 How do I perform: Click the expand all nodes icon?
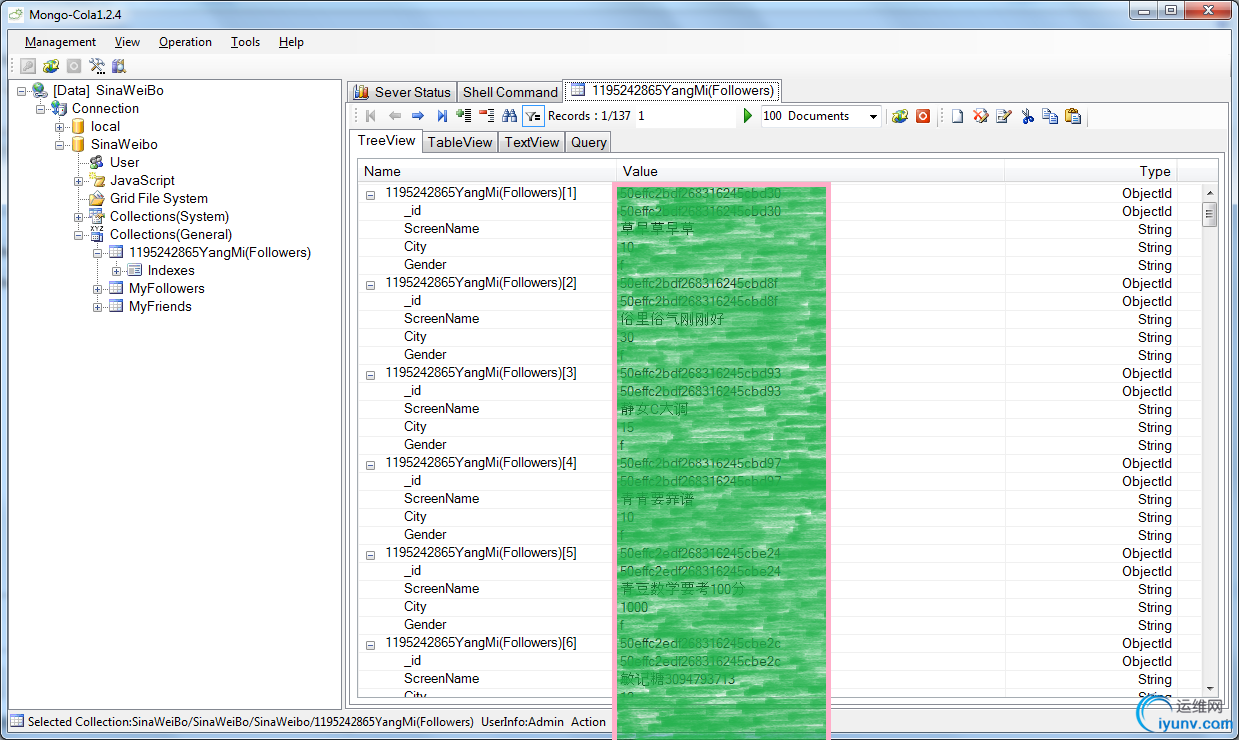coord(464,116)
